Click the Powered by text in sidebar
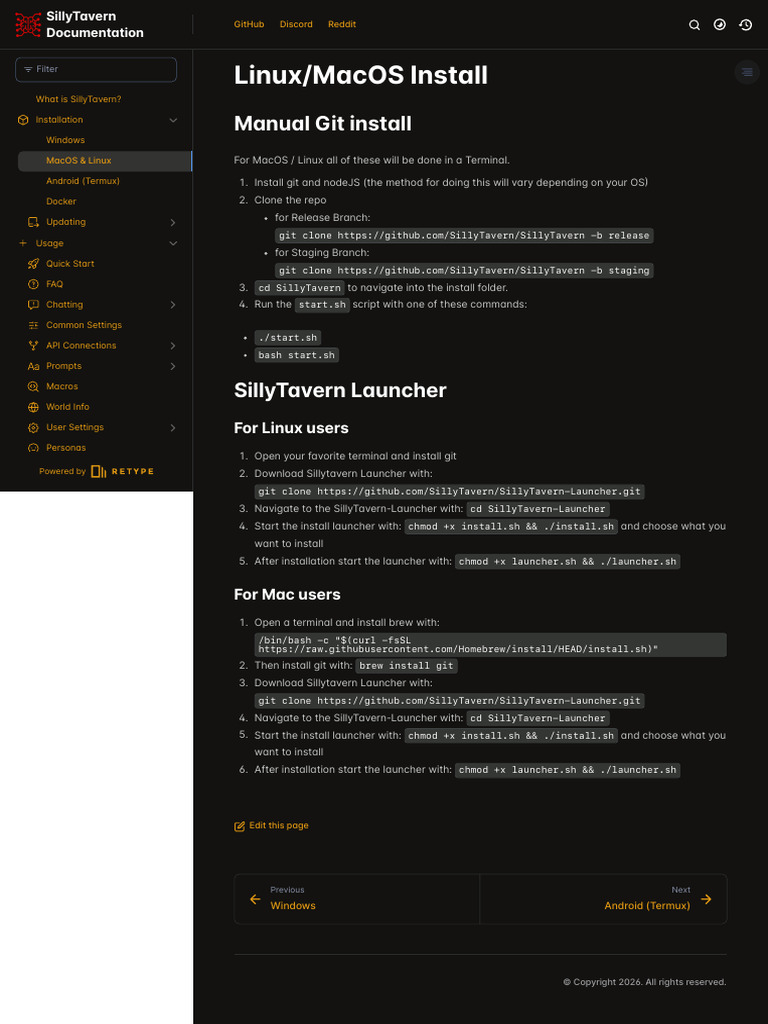The height and width of the screenshot is (1024, 768). coord(62,472)
